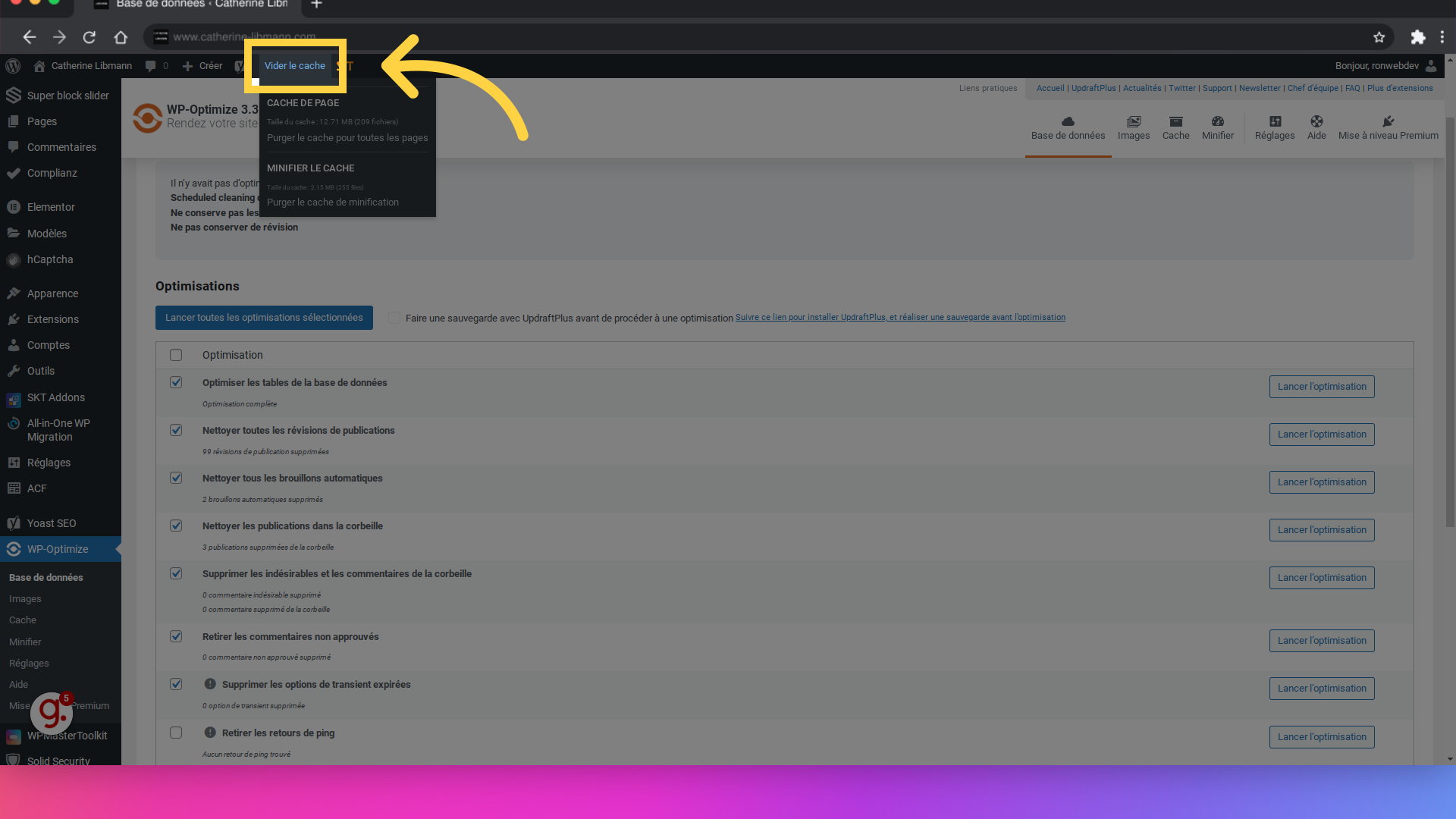The image size is (1456, 819).
Task: Select Images submenu under WP-Optimize
Action: [25, 599]
